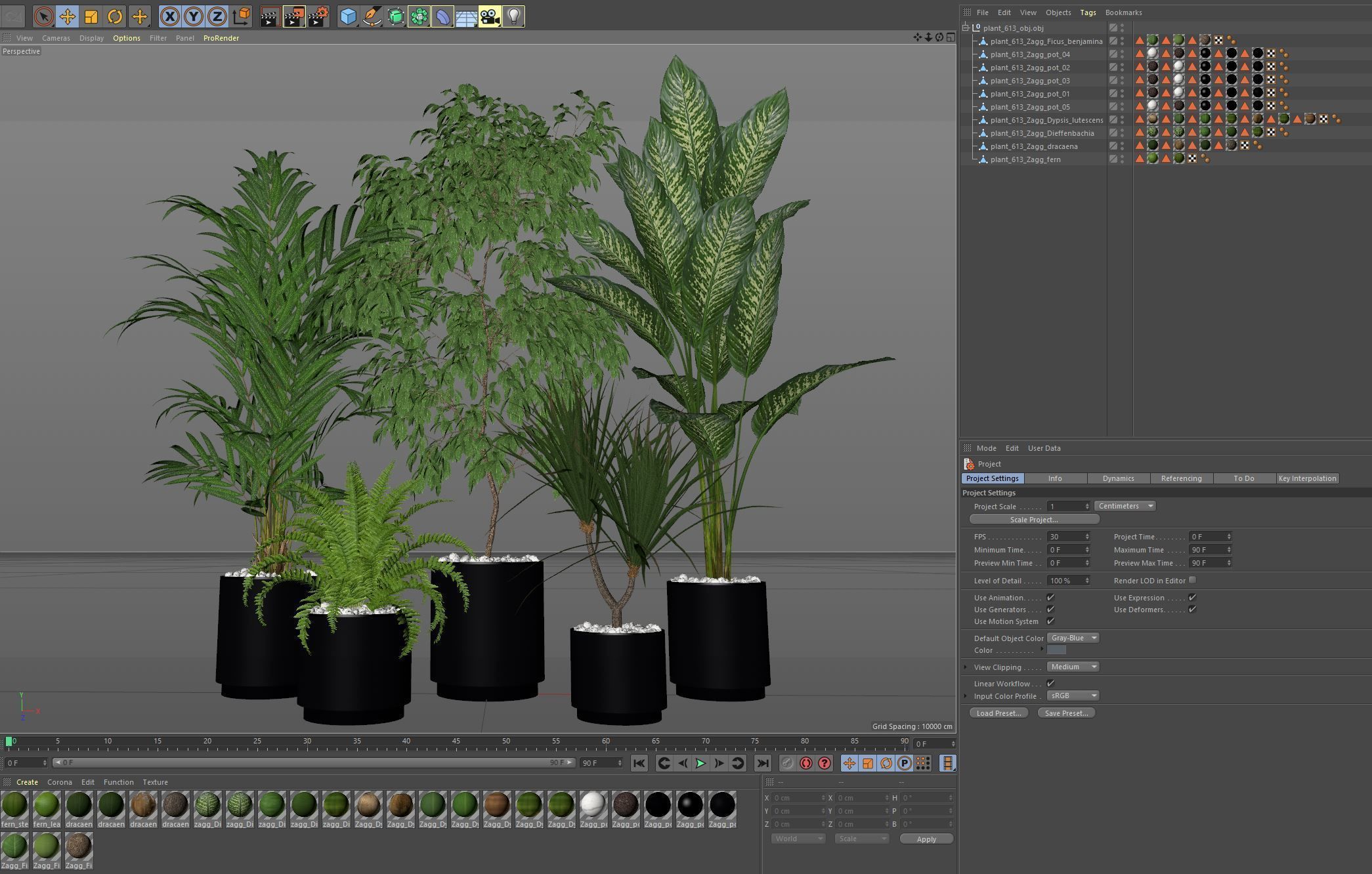Toggle record active objects keyframe
This screenshot has width=1372, height=874.
(x=787, y=763)
